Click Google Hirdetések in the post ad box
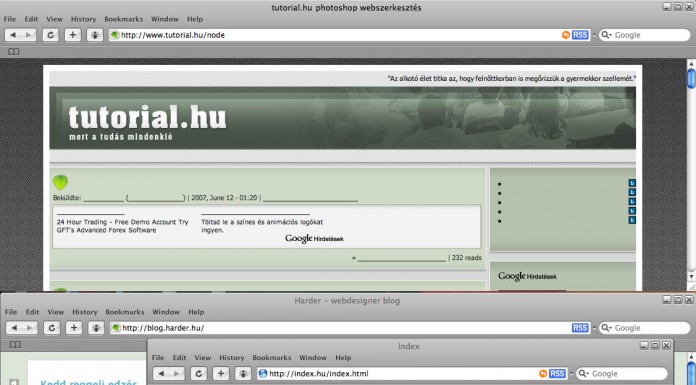The image size is (696, 385). point(314,238)
